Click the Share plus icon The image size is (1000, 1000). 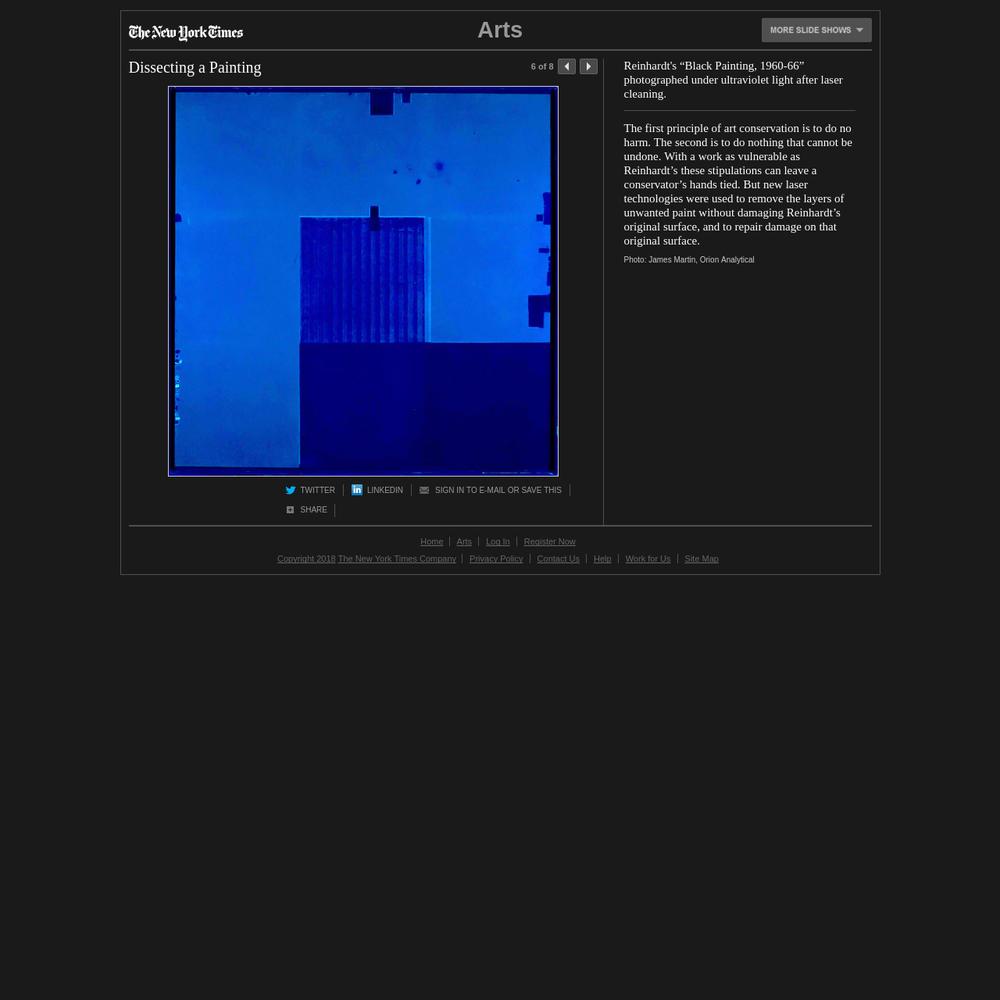[x=290, y=510]
